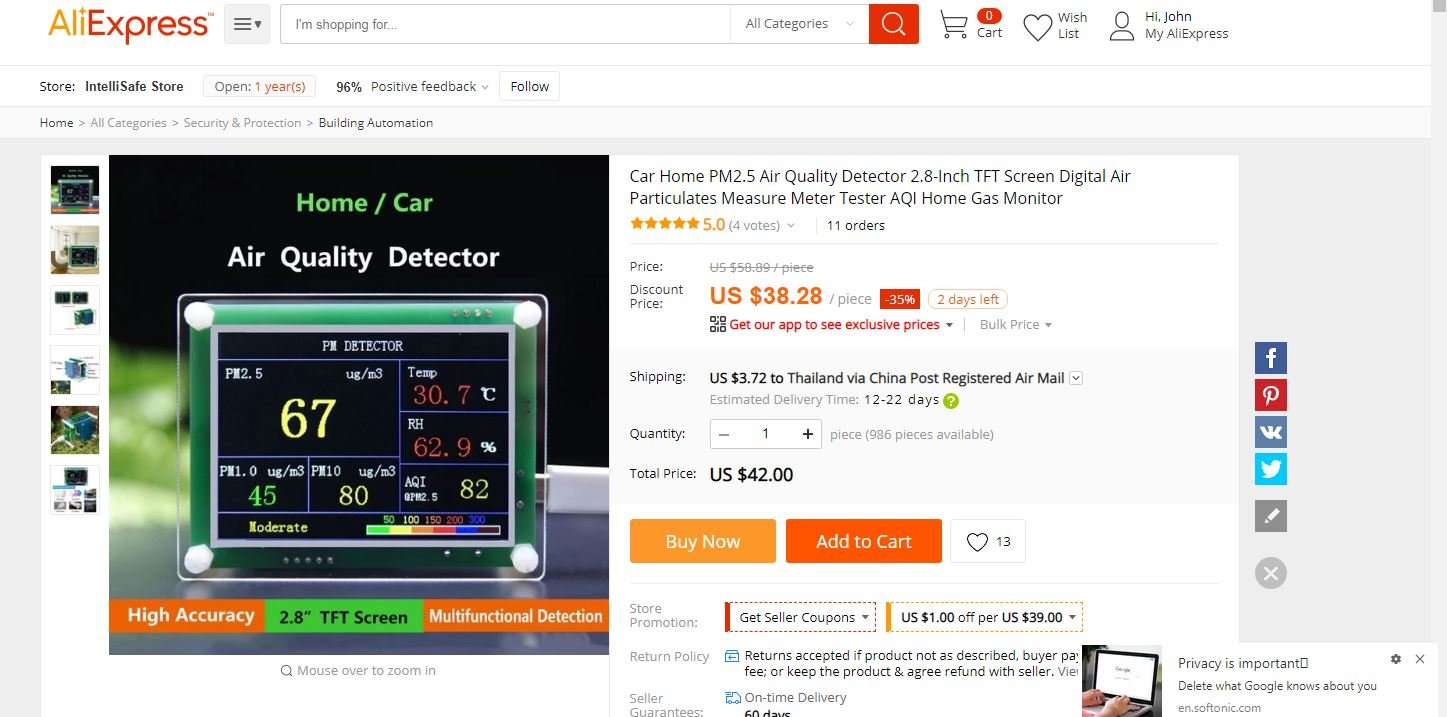The width and height of the screenshot is (1447, 717).
Task: Click delivery time help question mark
Action: (951, 401)
